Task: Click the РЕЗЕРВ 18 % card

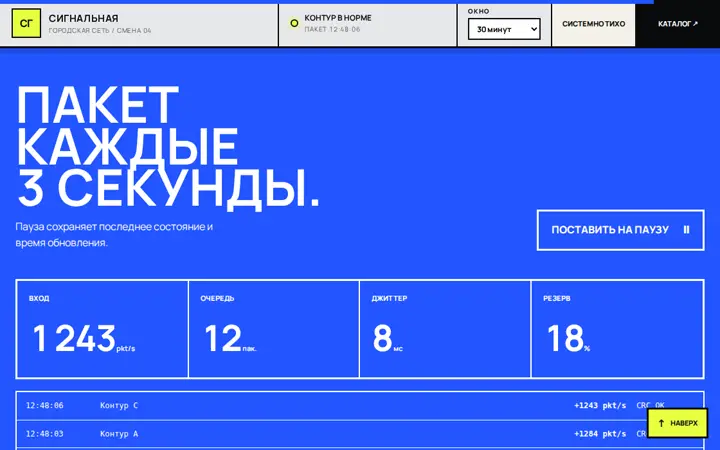Action: pos(617,329)
